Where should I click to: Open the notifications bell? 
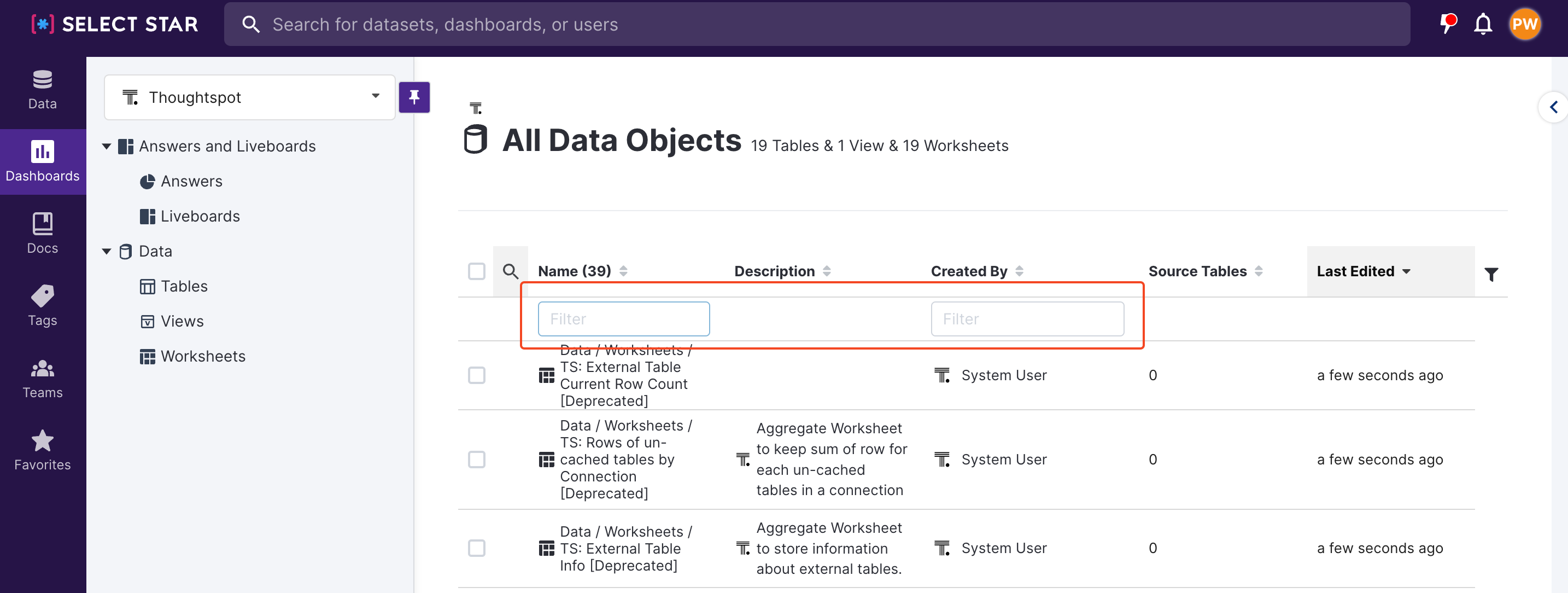[1482, 25]
